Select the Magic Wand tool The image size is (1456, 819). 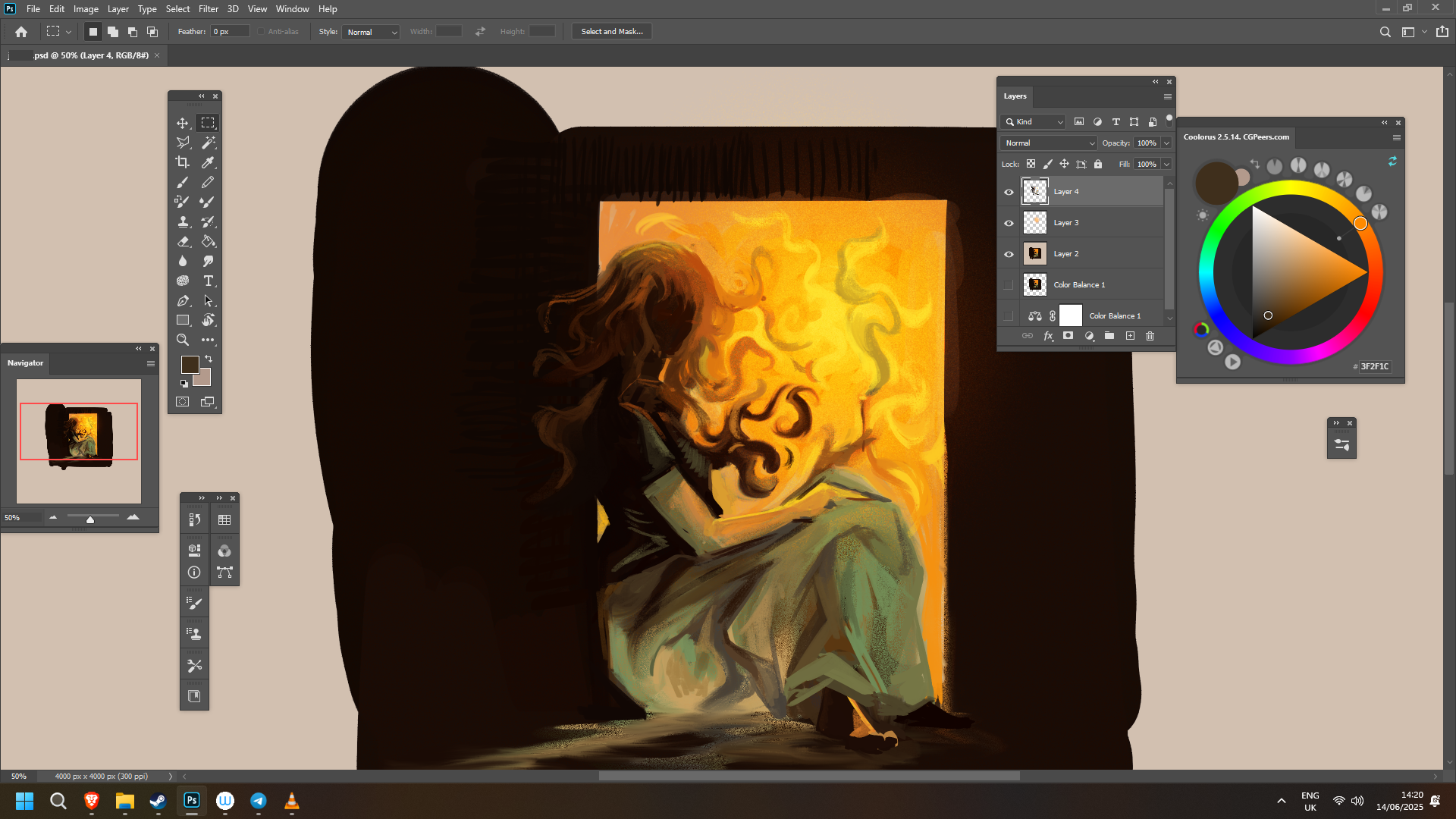click(x=208, y=143)
